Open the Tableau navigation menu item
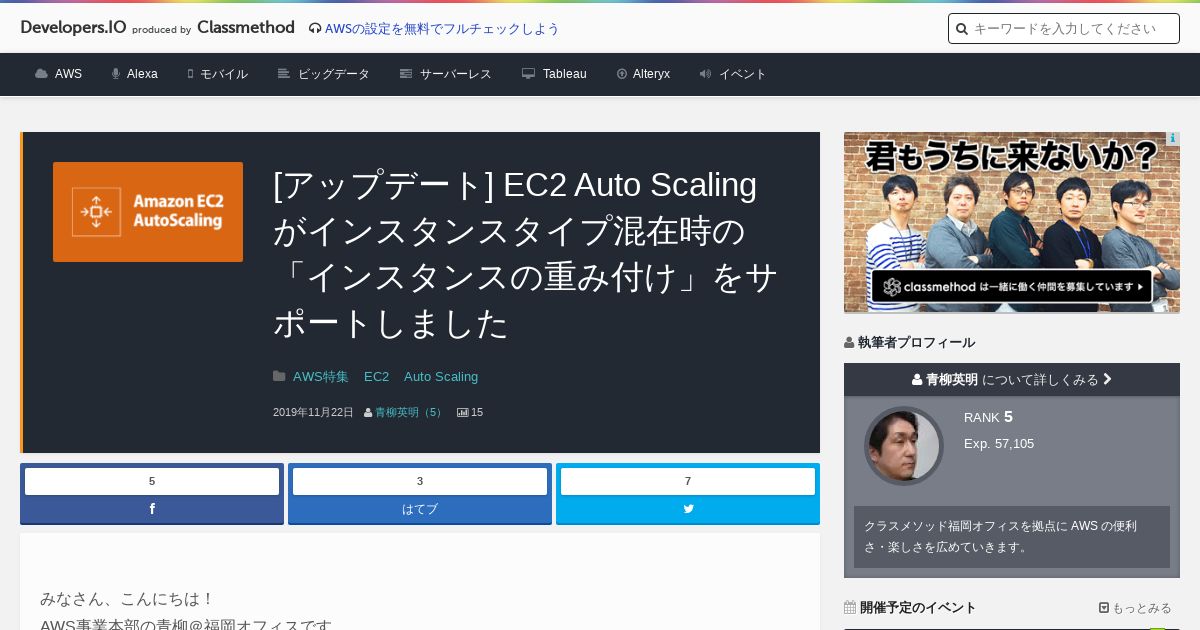1200x630 pixels. tap(554, 74)
